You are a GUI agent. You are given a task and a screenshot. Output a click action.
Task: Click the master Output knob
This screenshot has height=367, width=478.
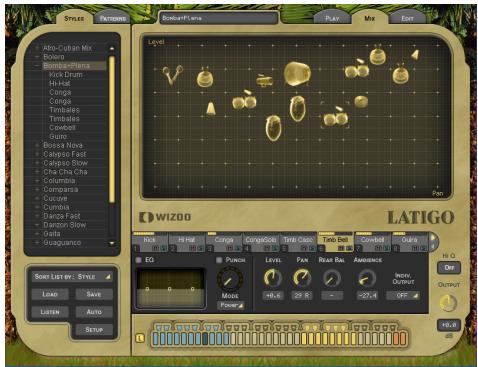(449, 303)
